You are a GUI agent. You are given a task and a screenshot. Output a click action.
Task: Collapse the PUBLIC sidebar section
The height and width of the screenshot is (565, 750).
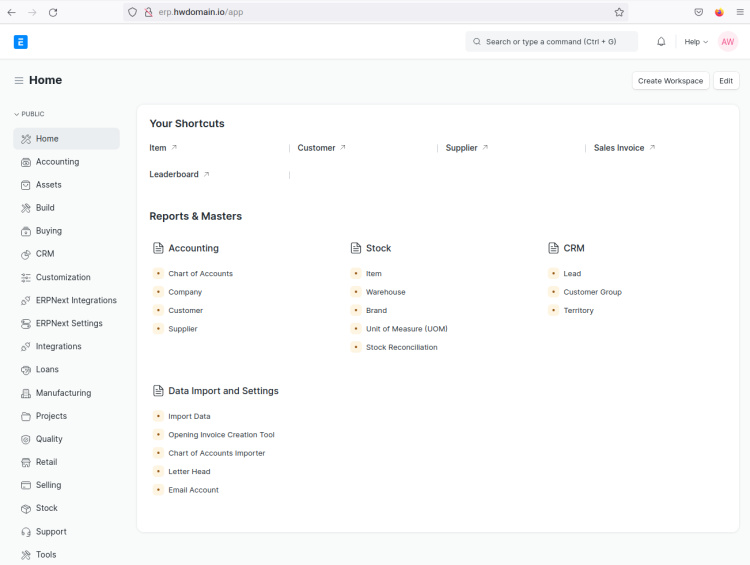click(x=29, y=114)
